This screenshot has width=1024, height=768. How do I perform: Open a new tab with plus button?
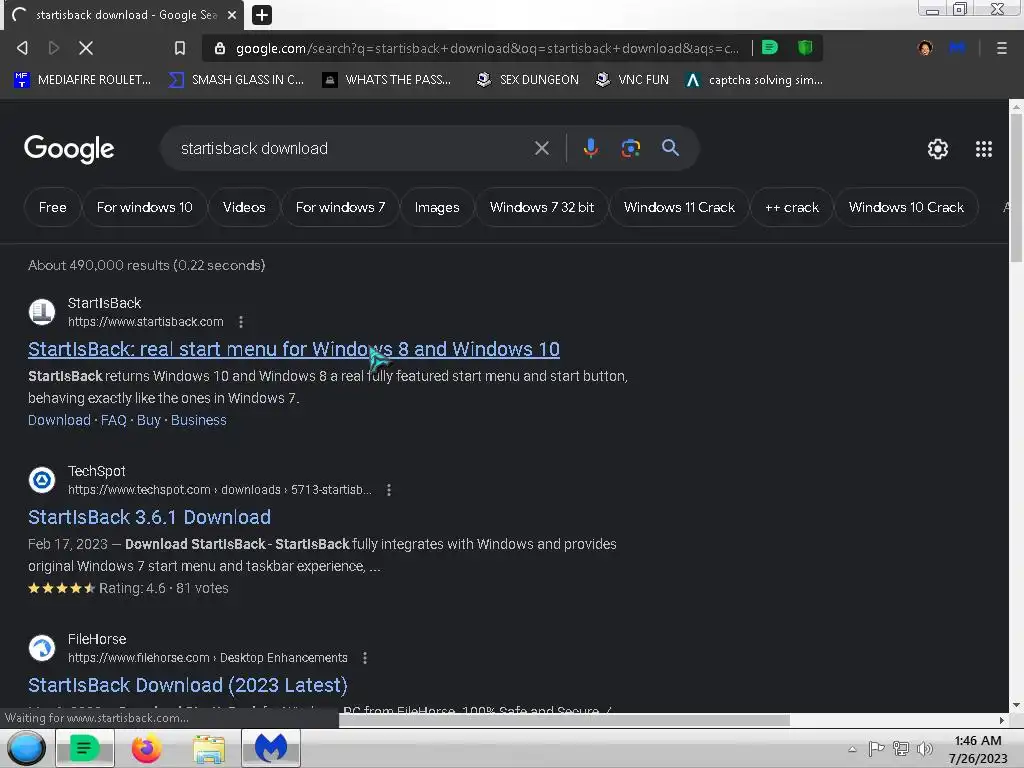click(x=262, y=14)
